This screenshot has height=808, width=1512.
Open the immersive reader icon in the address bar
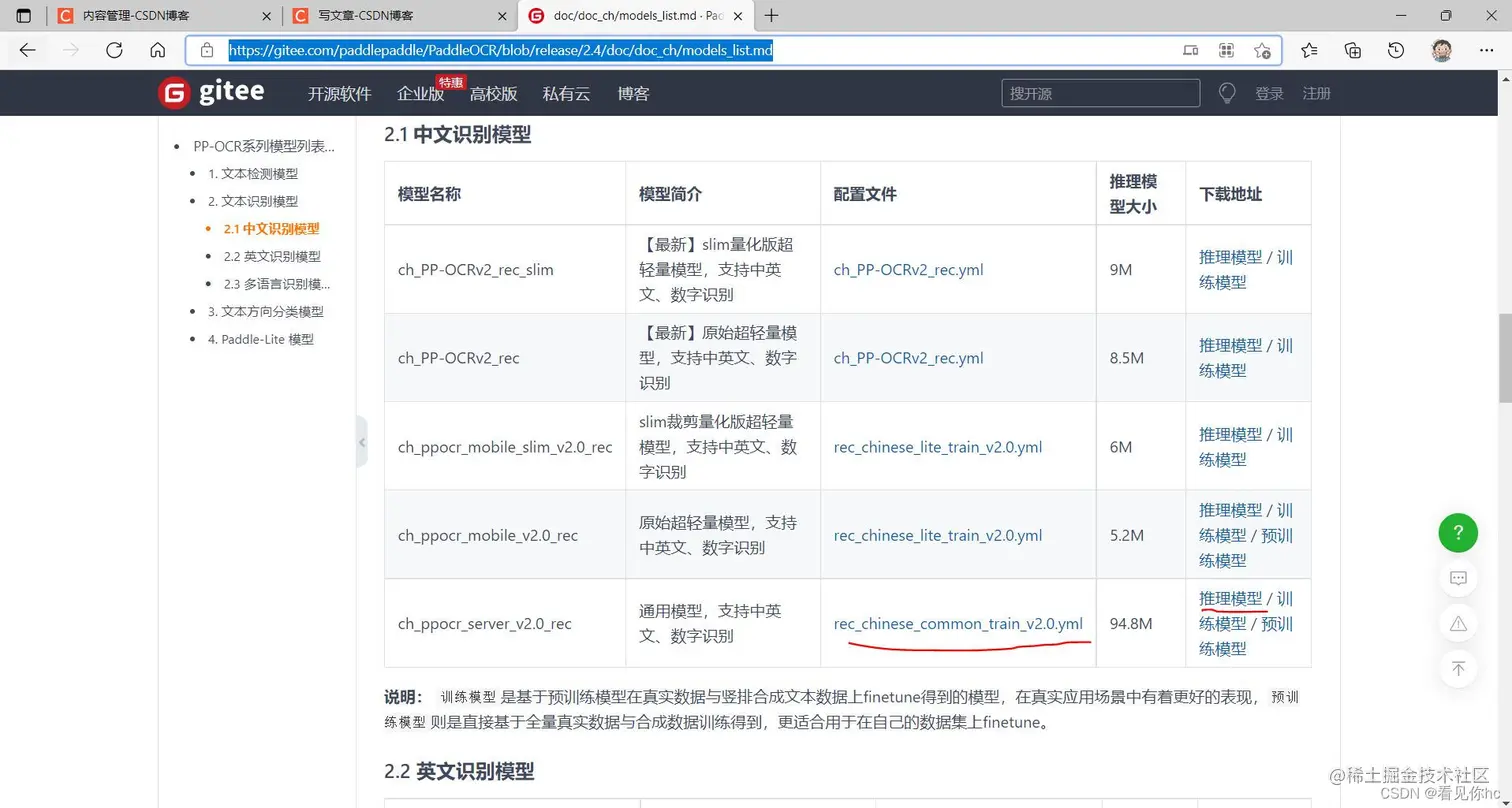tap(1190, 50)
